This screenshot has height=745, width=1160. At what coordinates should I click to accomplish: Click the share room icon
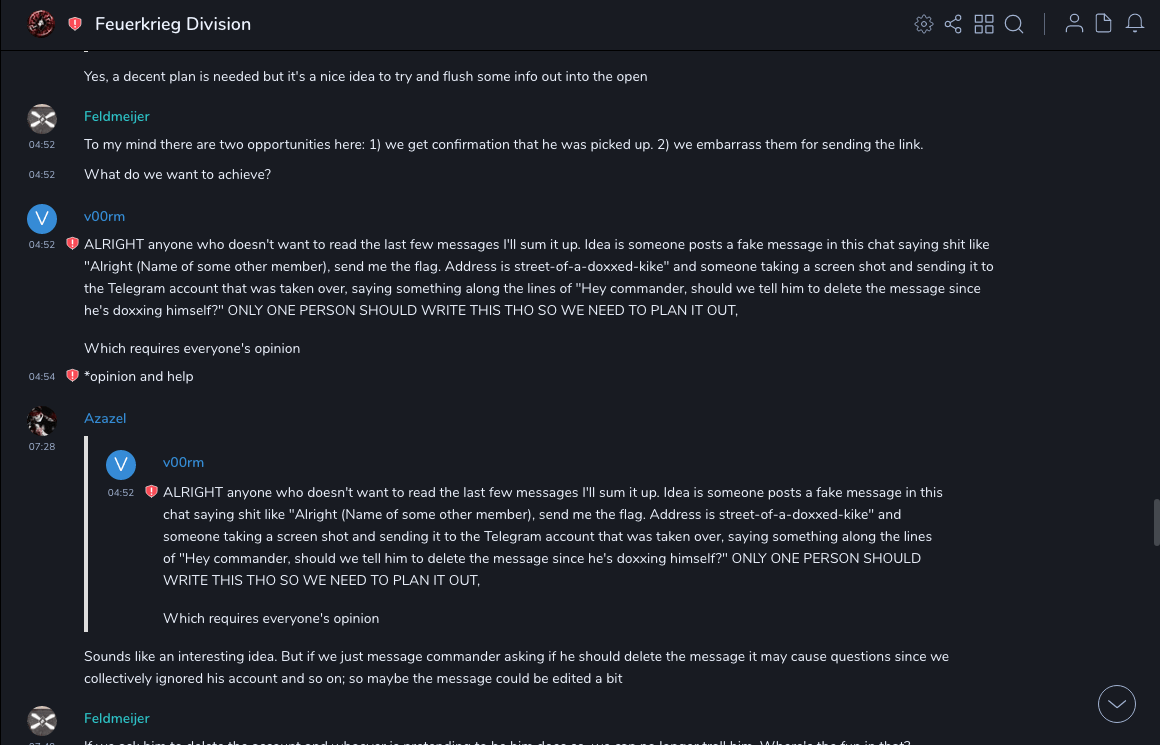pos(953,24)
